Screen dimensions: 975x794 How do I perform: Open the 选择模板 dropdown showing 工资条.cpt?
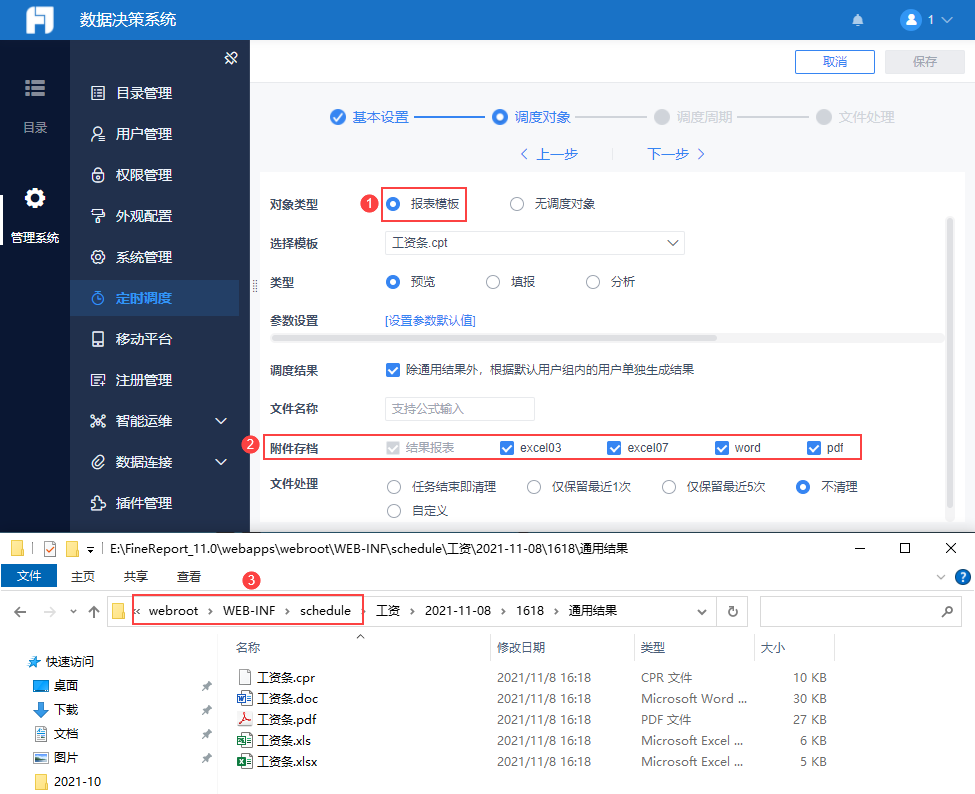click(x=534, y=243)
